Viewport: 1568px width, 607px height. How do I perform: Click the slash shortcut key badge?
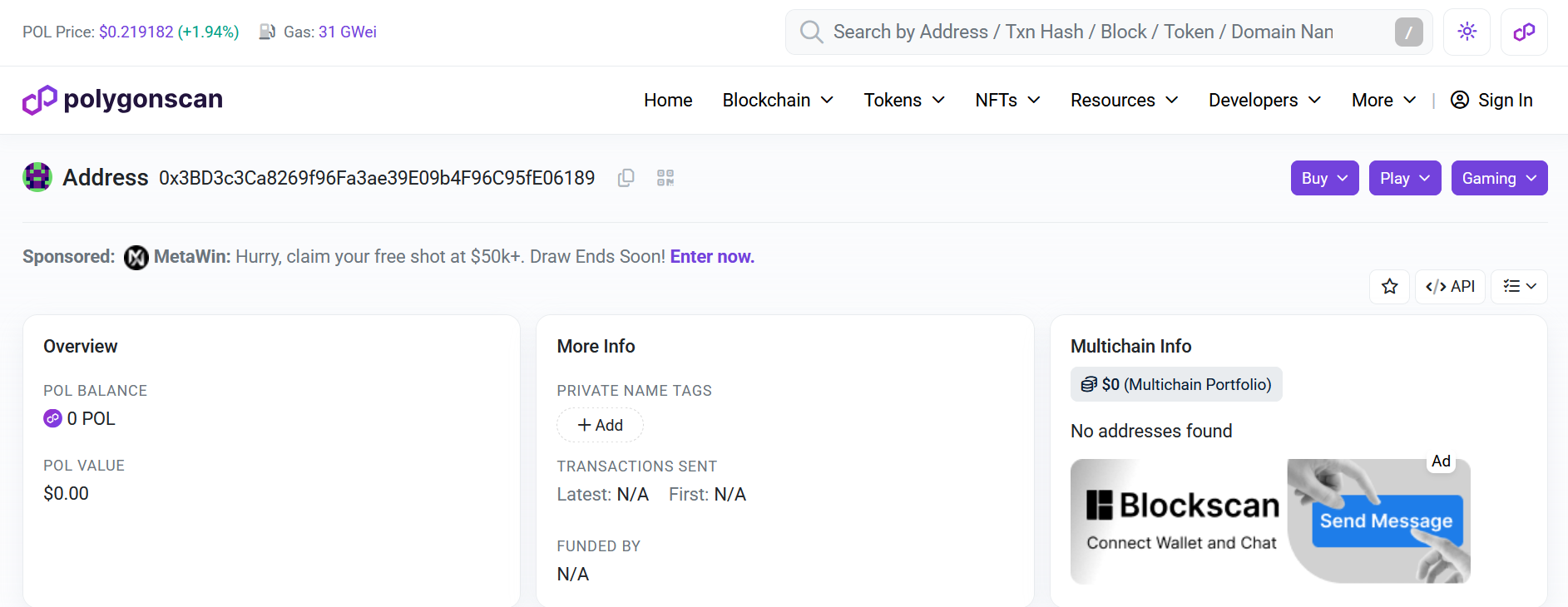(x=1408, y=32)
